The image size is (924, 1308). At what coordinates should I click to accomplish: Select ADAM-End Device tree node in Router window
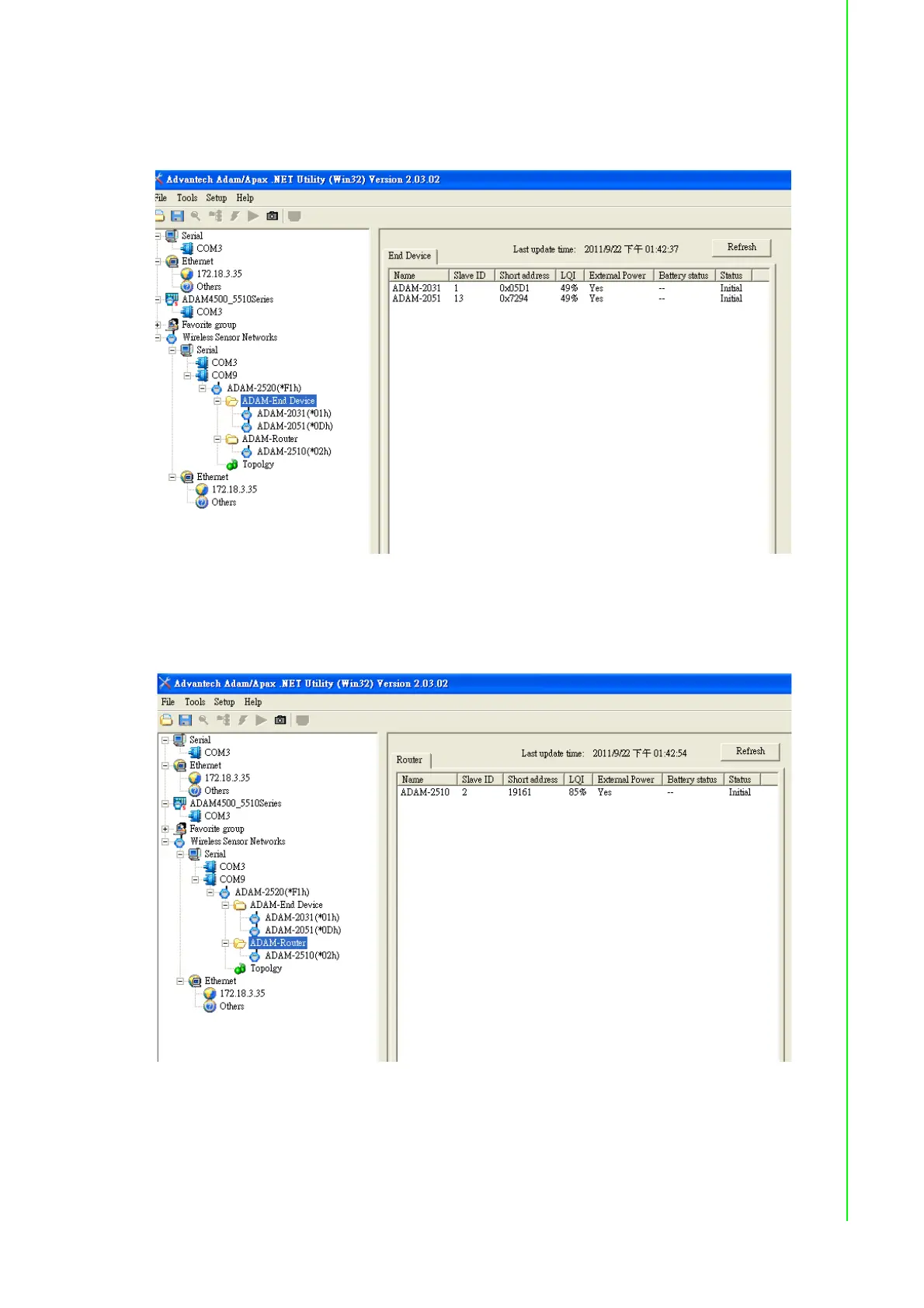287,905
